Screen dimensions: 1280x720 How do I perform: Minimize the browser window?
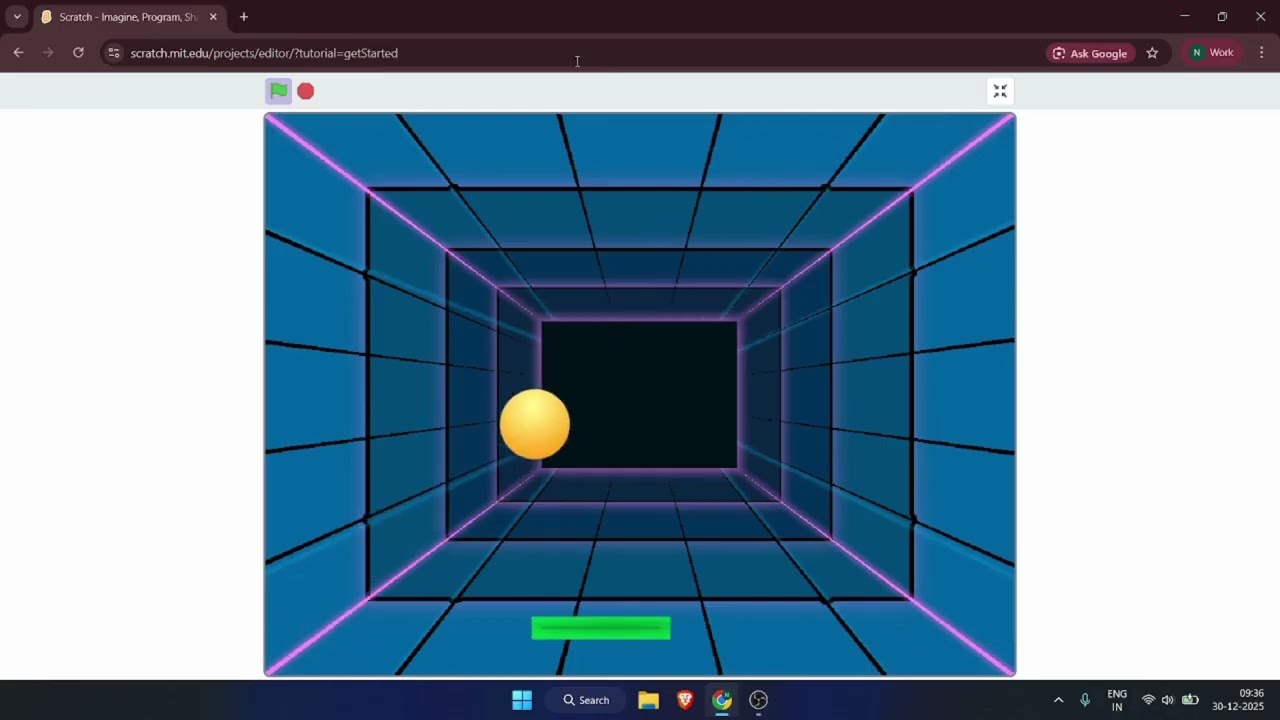coord(1185,16)
